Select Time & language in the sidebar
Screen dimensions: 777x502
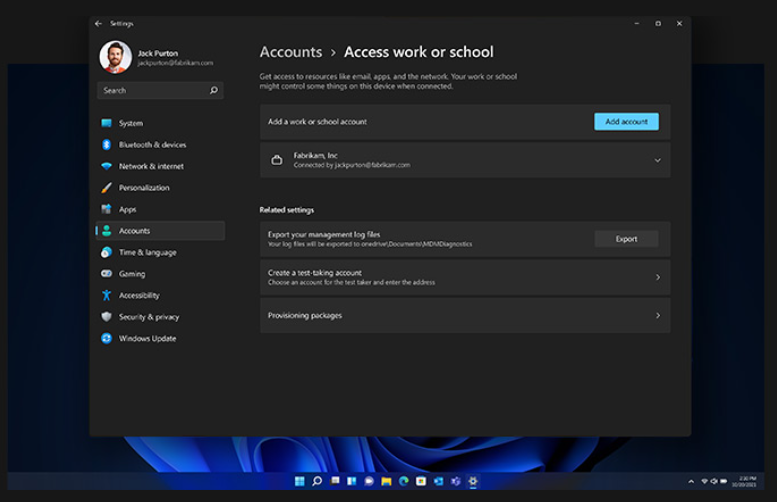147,252
